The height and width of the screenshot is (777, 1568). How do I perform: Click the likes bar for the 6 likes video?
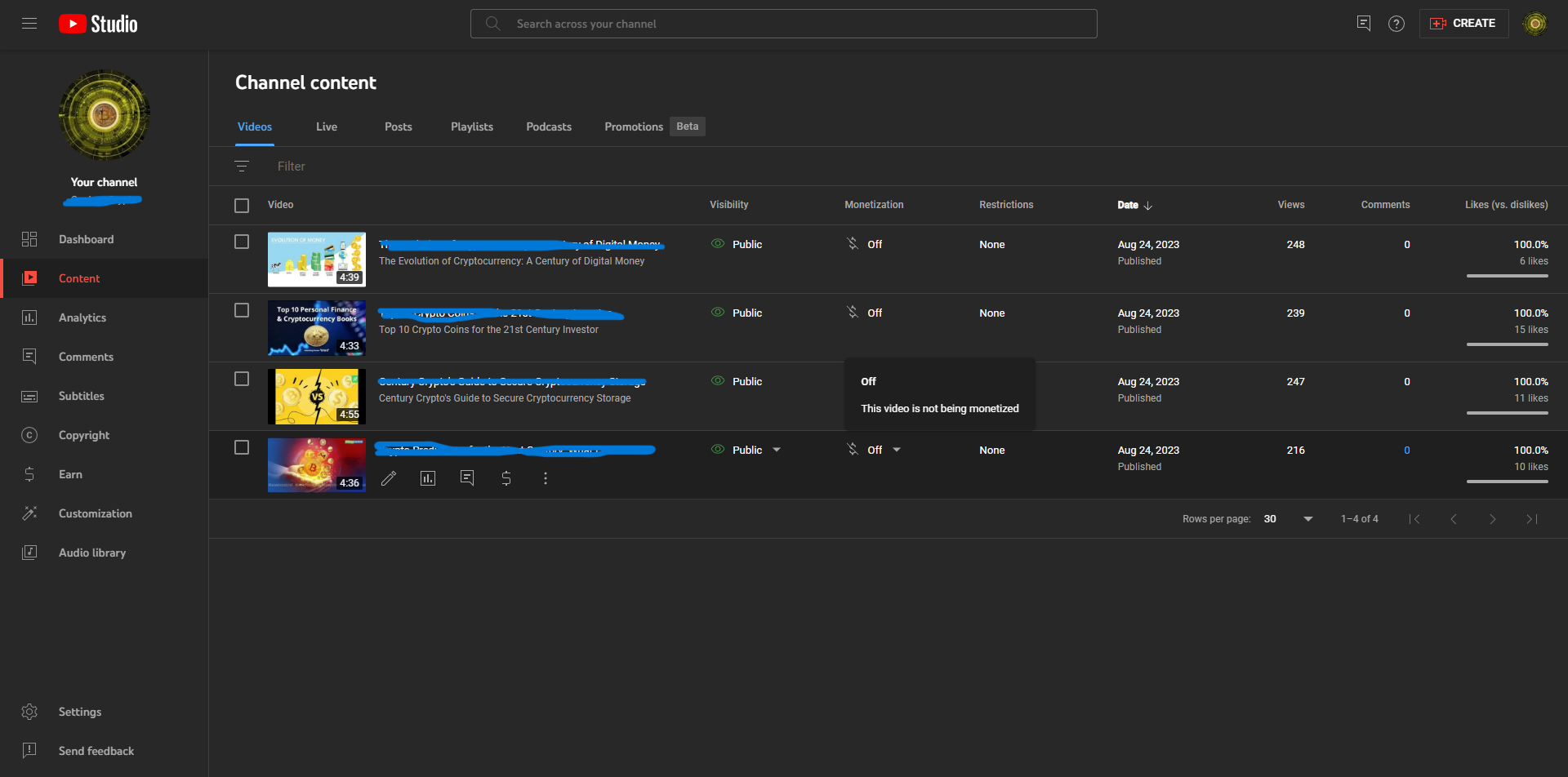coord(1508,276)
